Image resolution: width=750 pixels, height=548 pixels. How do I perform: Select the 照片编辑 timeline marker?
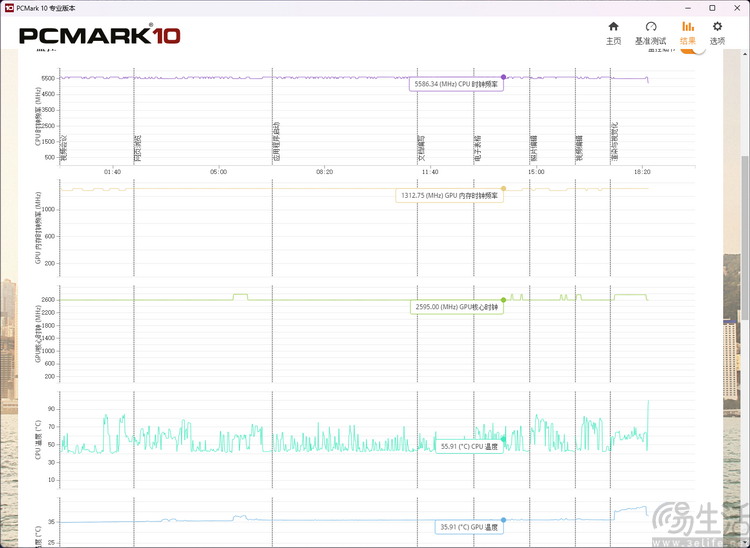(x=534, y=148)
